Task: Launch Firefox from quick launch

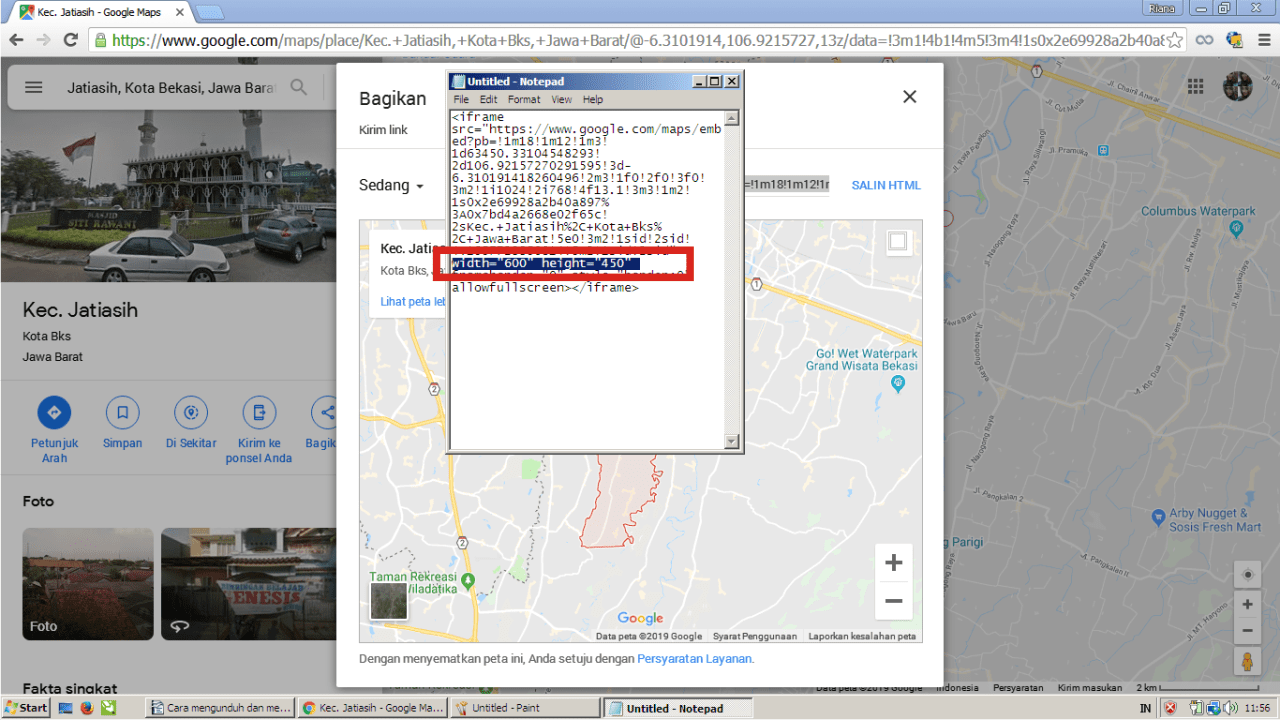Action: point(87,708)
